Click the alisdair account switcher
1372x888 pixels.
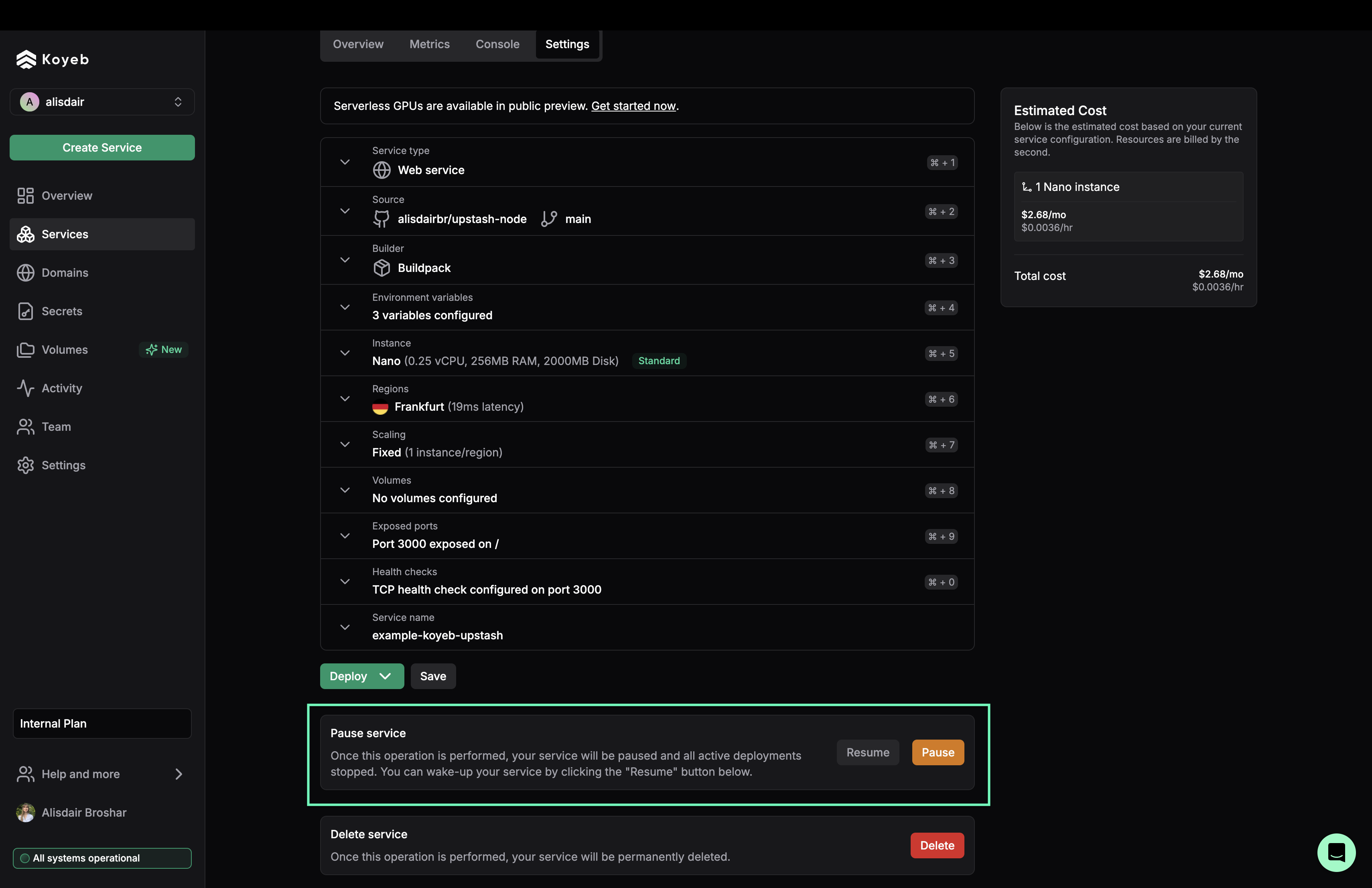100,101
